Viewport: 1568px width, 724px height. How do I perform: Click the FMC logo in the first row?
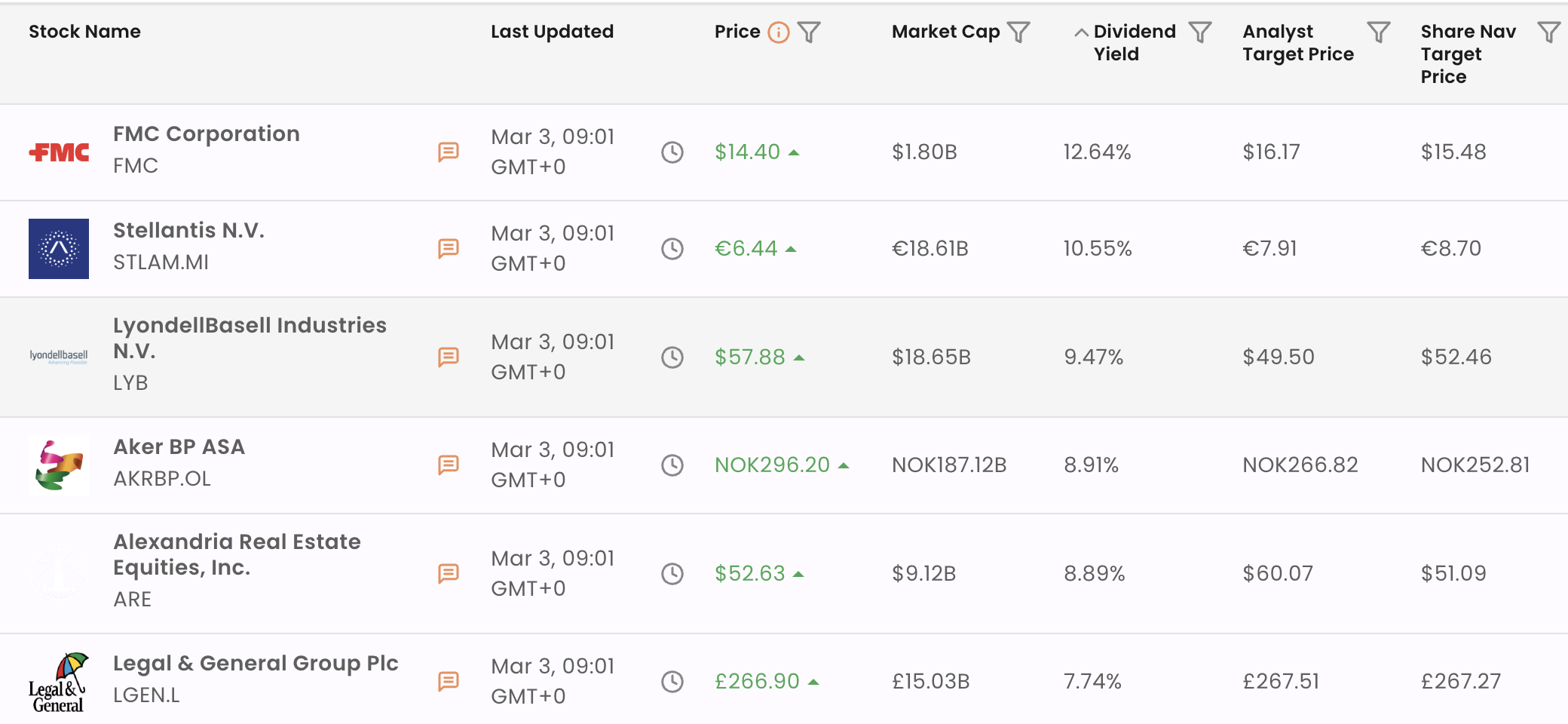(59, 152)
